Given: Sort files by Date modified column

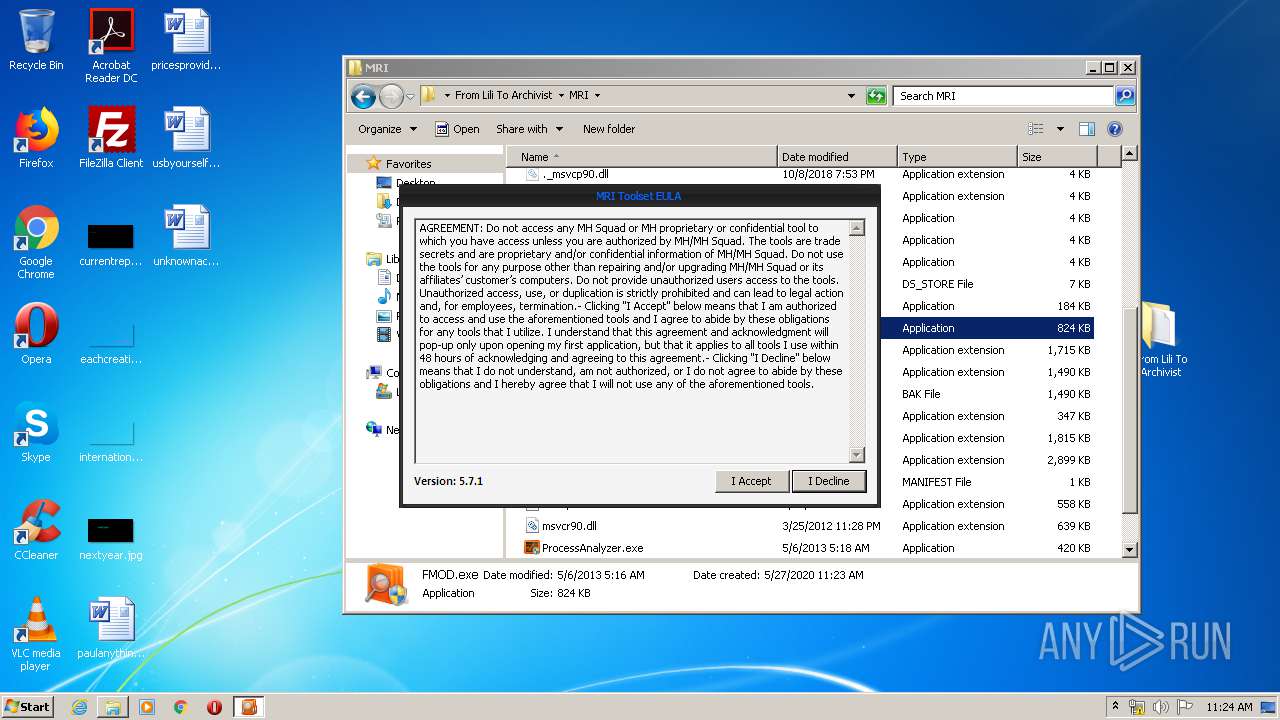Looking at the screenshot, I should tap(837, 157).
